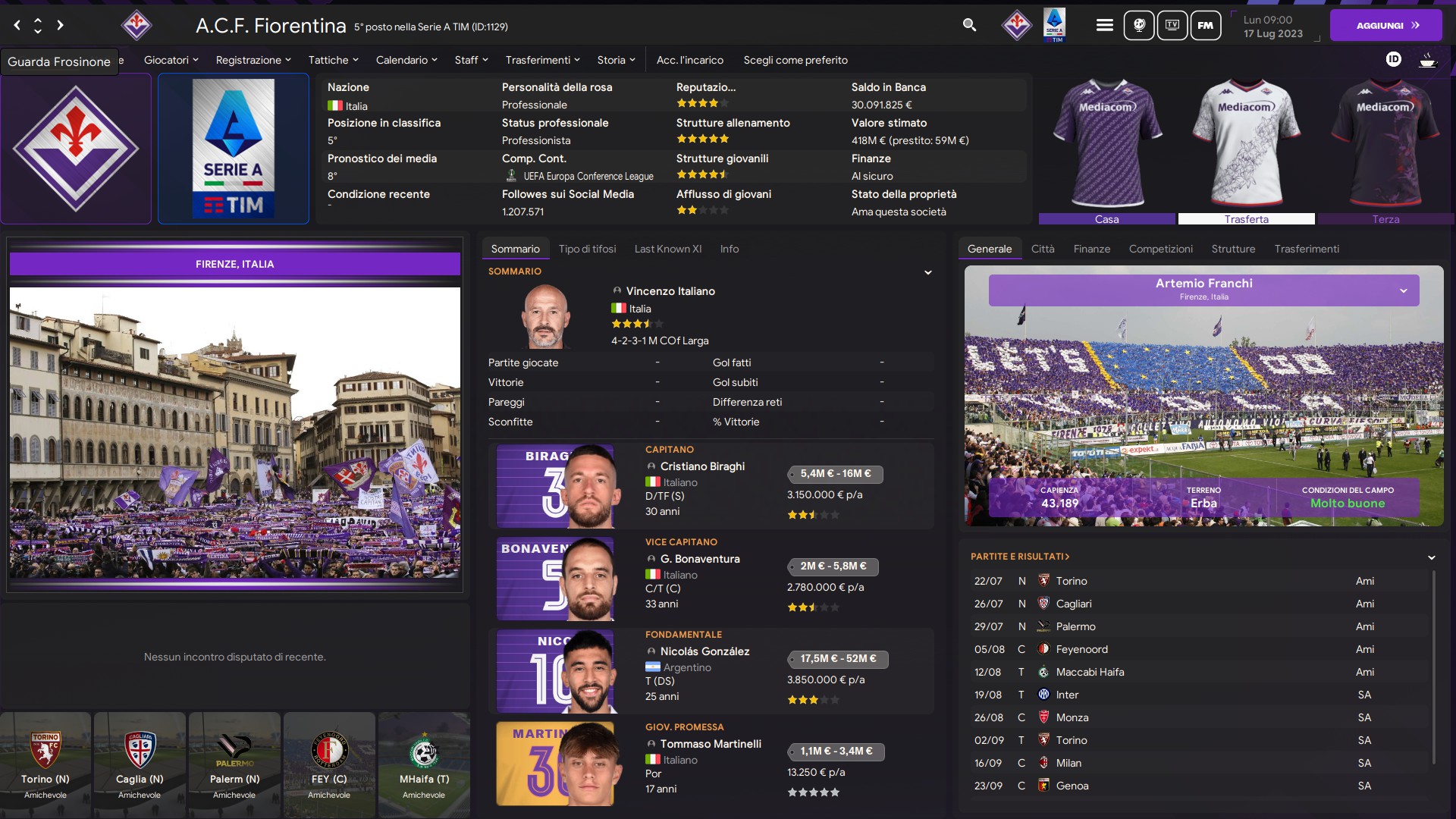The image size is (1456, 819).
Task: Click the ID badge icon
Action: (x=1394, y=59)
